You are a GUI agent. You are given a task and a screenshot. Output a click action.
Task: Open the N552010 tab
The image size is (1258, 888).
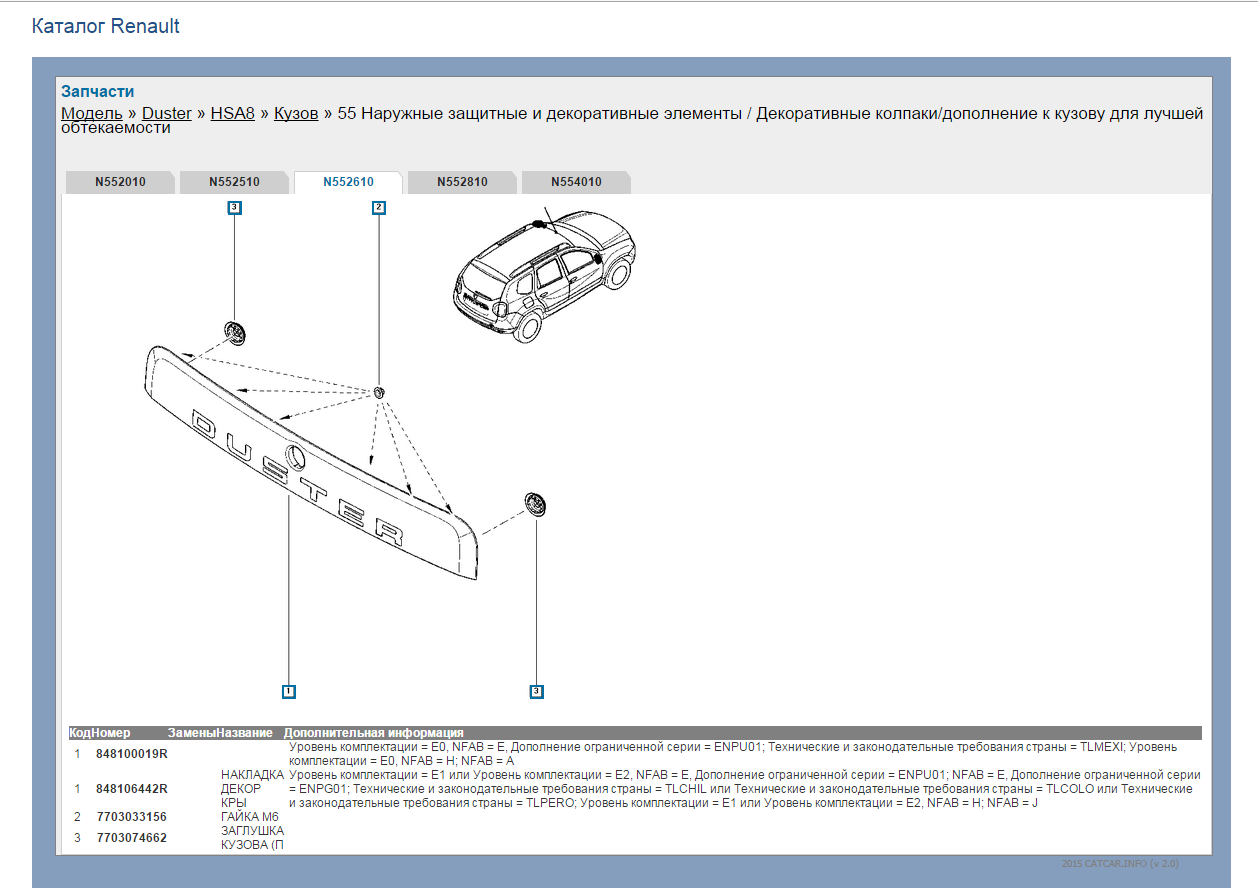point(120,182)
